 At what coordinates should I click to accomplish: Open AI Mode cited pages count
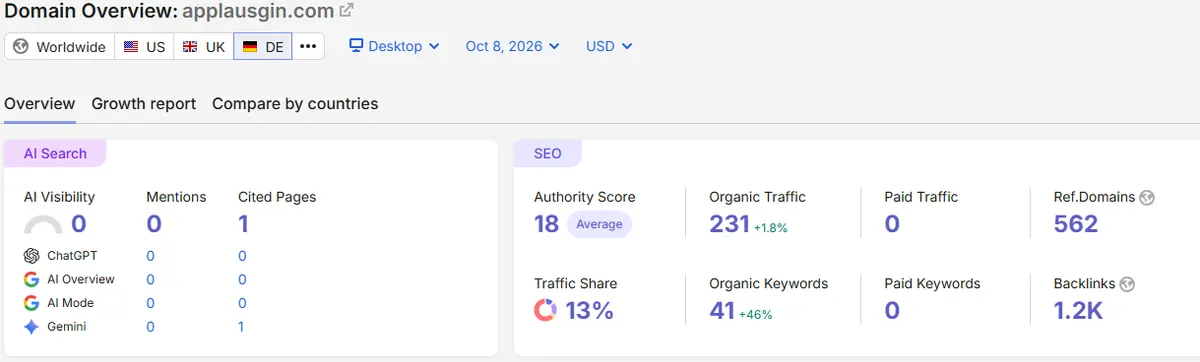[x=242, y=303]
